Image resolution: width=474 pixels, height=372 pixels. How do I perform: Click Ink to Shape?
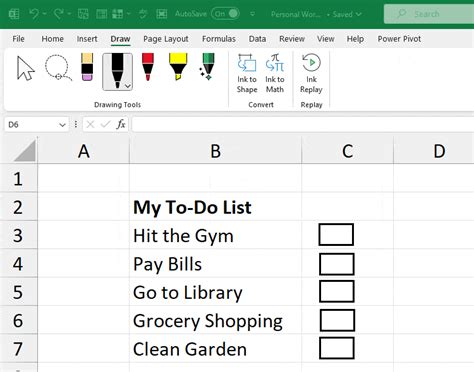[247, 74]
